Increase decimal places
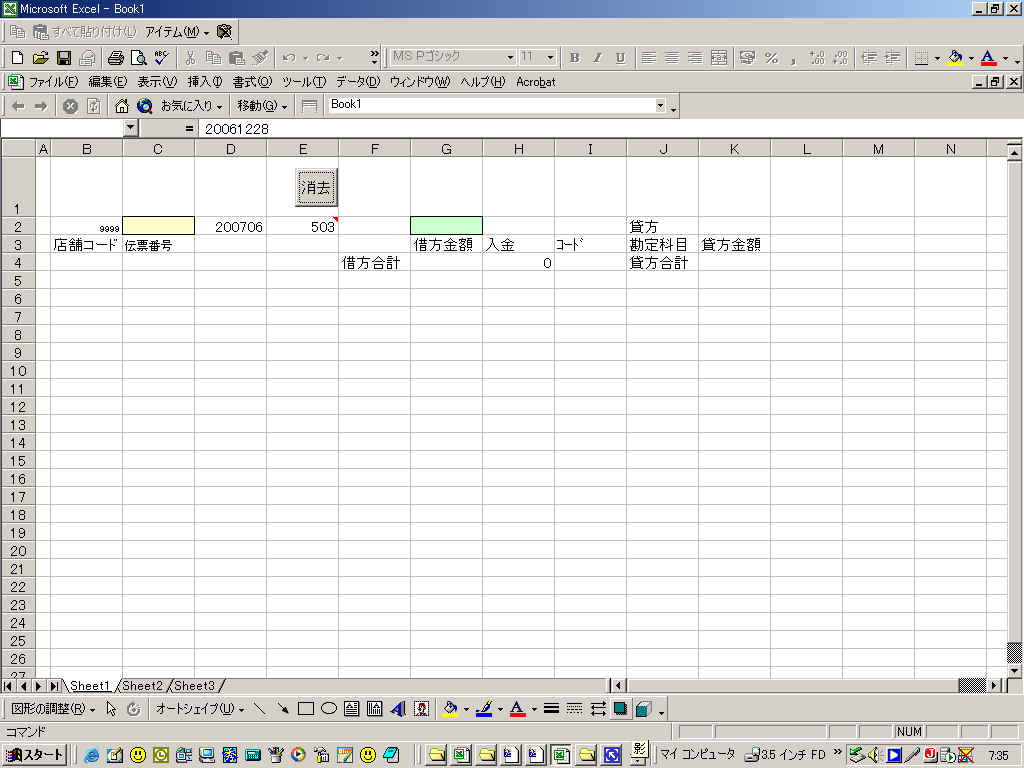 pos(817,57)
